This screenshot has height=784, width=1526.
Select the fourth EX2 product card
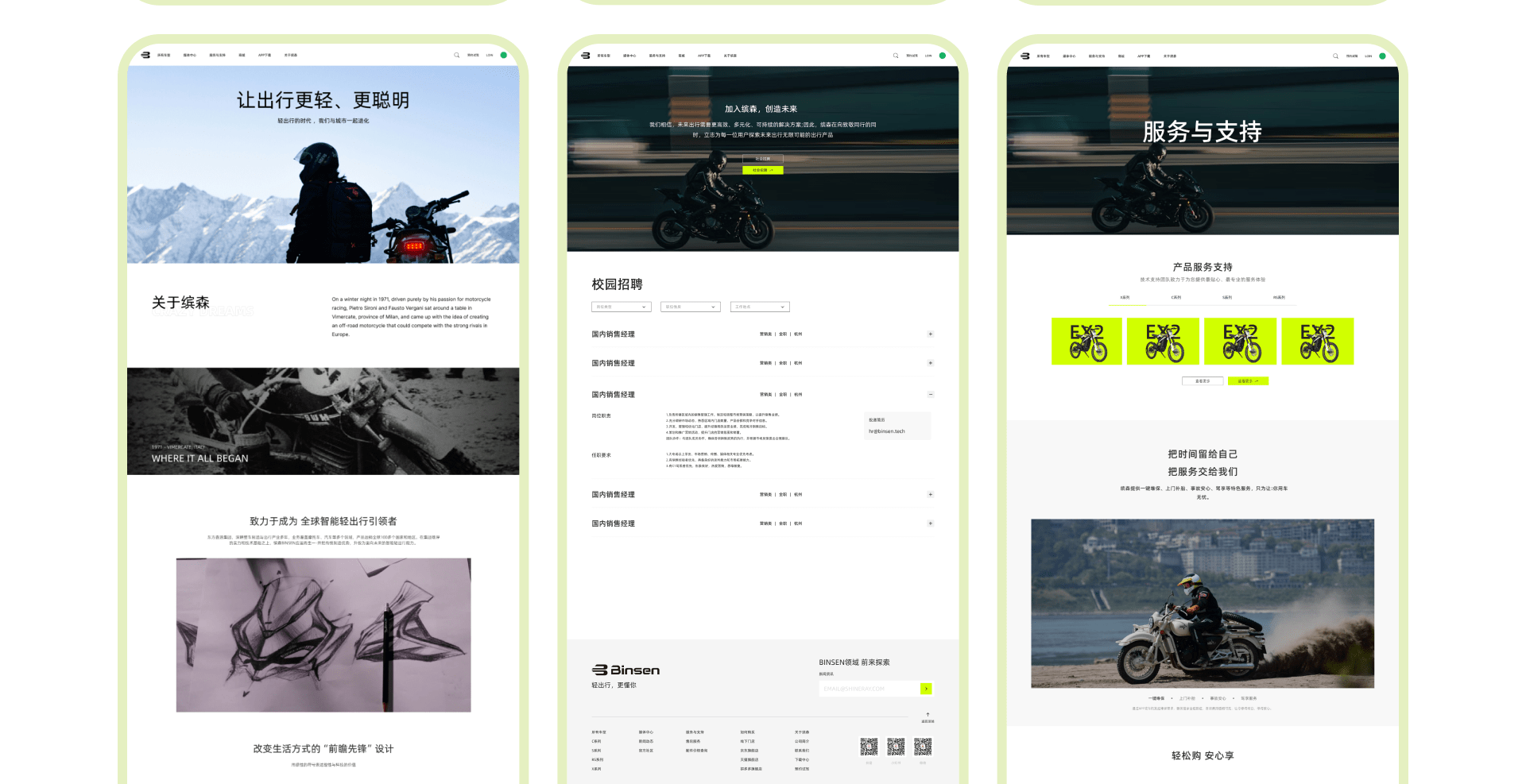[1318, 342]
